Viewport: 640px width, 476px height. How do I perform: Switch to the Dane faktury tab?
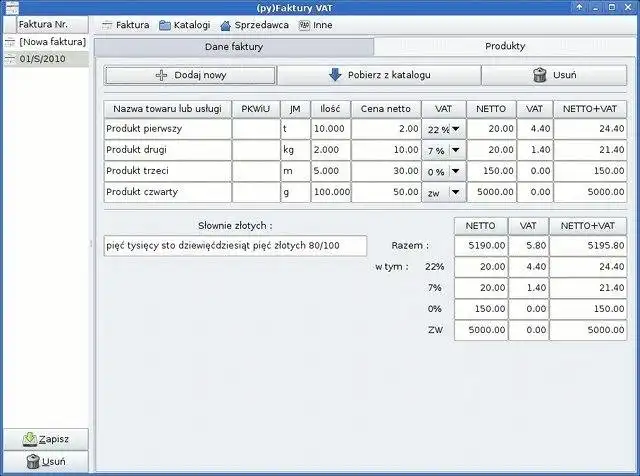tap(234, 47)
